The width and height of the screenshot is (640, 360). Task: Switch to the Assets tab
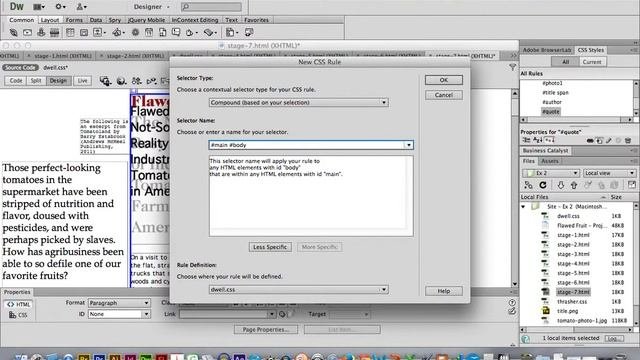coord(550,161)
